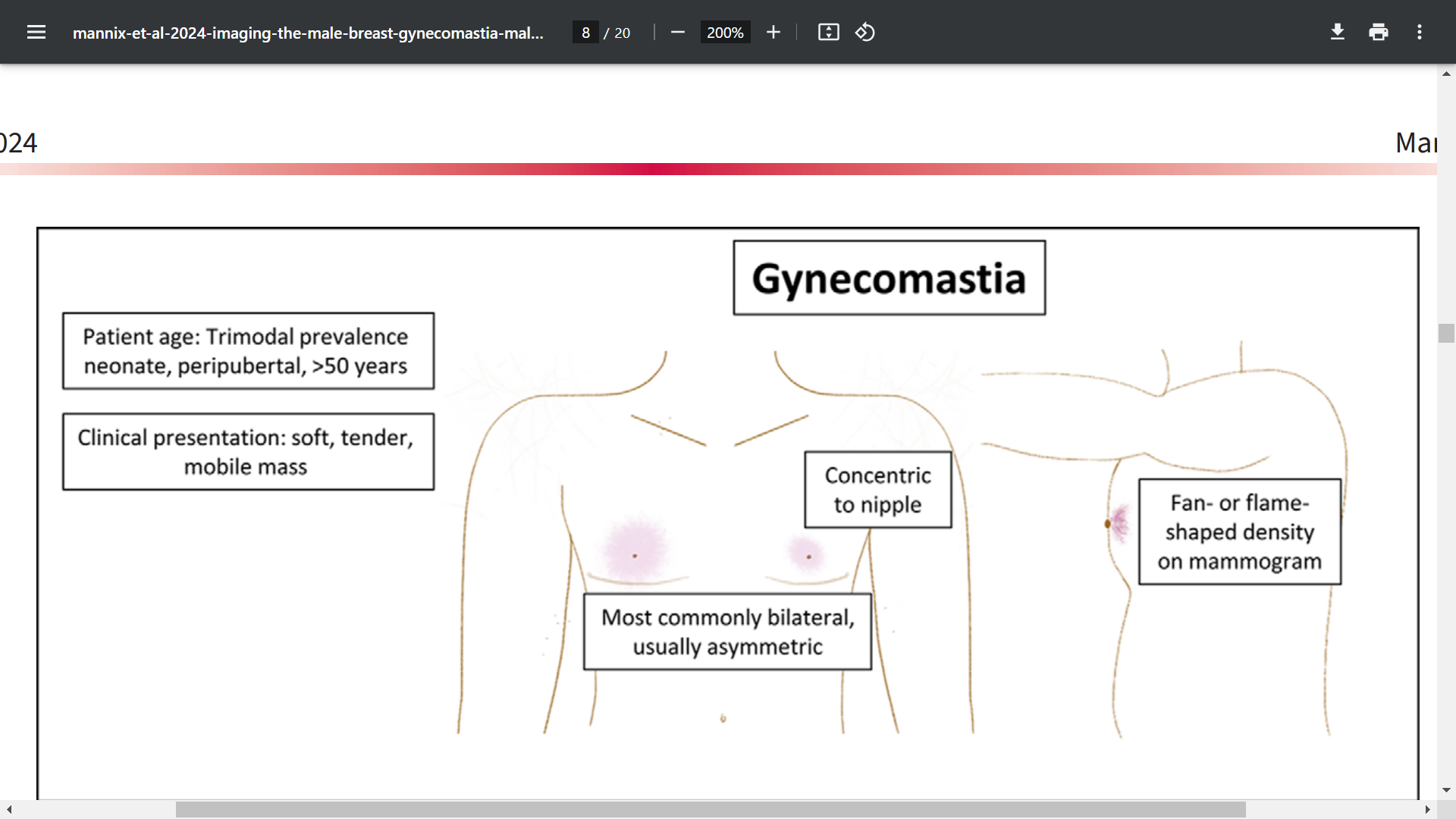The image size is (1456, 819).
Task: Click the horizontal scrollbar left arrow
Action: pyautogui.click(x=9, y=809)
